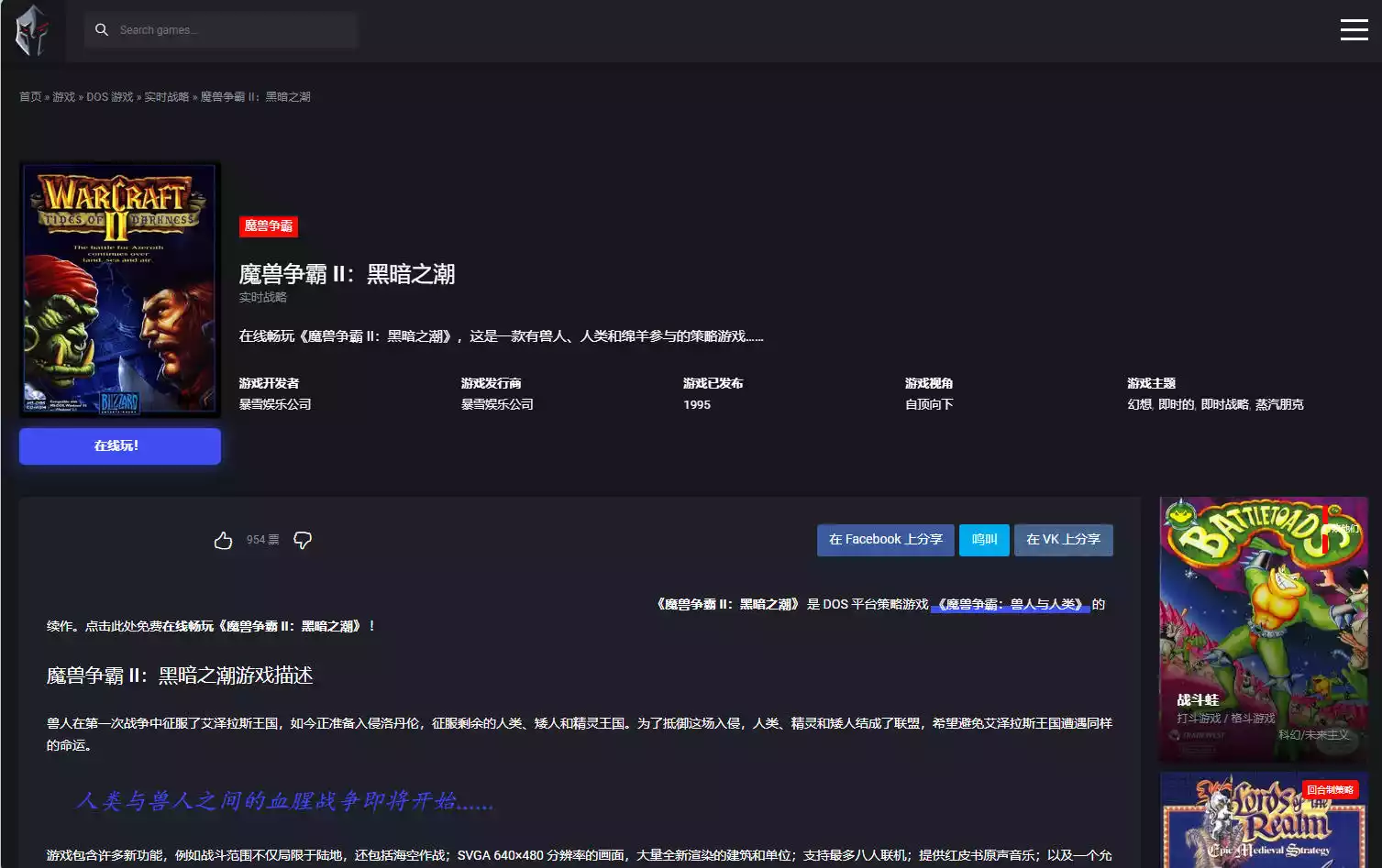Click the 回合制策略 tag on Lords card
This screenshot has width=1382, height=868.
click(1330, 790)
